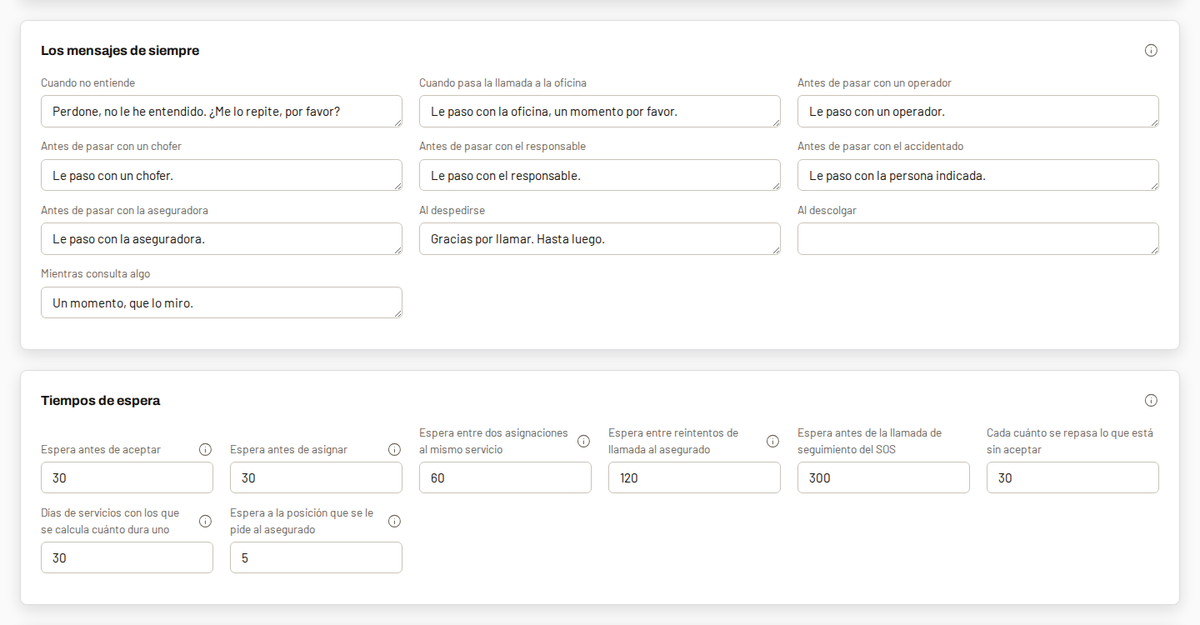Screen dimensions: 1200x625
Task: Click the 'Mientras consulta algo' label text
Action: click(x=96, y=274)
